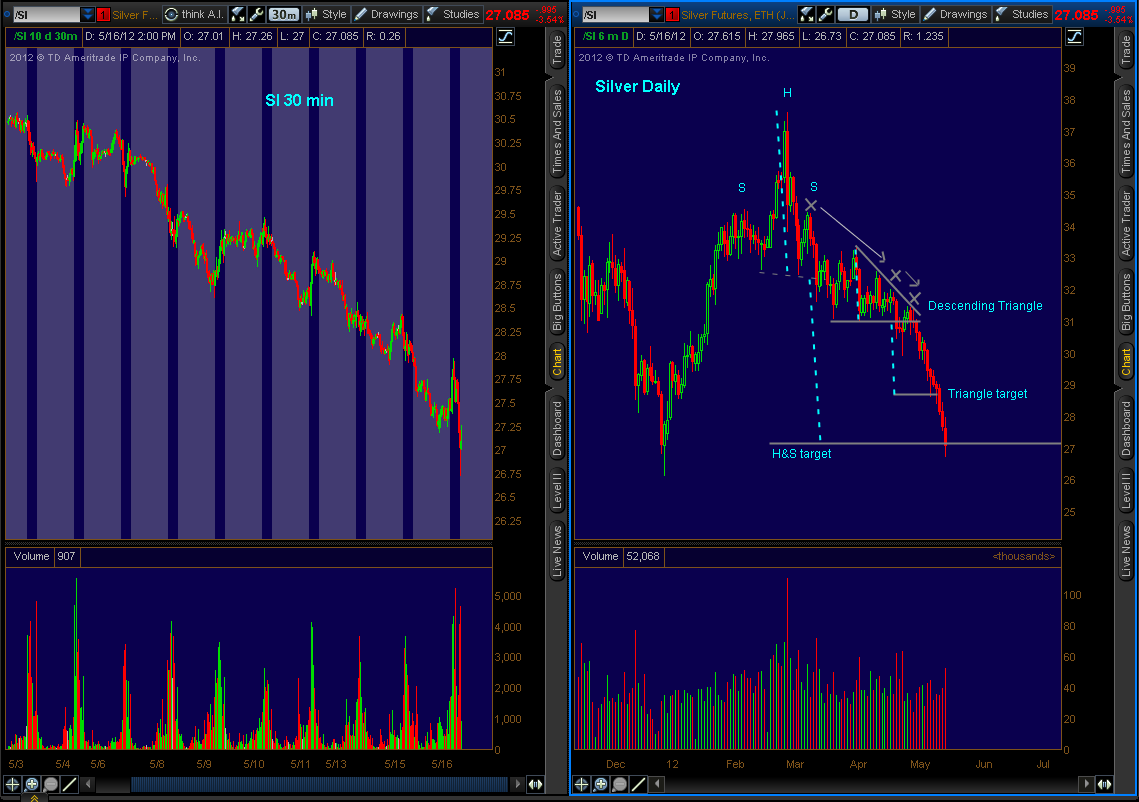Open think A.I. on the left chart
Screen dimensions: 1139x802
194,14
